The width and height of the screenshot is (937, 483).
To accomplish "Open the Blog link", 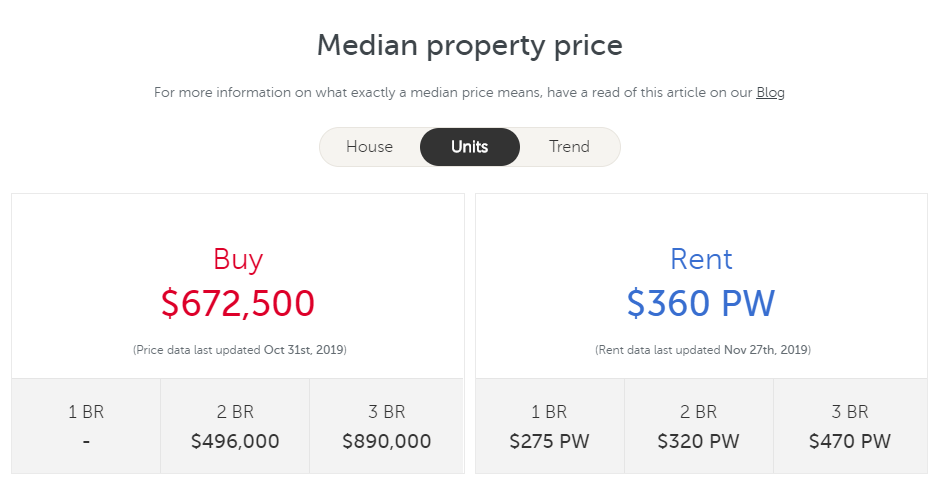I will [770, 93].
